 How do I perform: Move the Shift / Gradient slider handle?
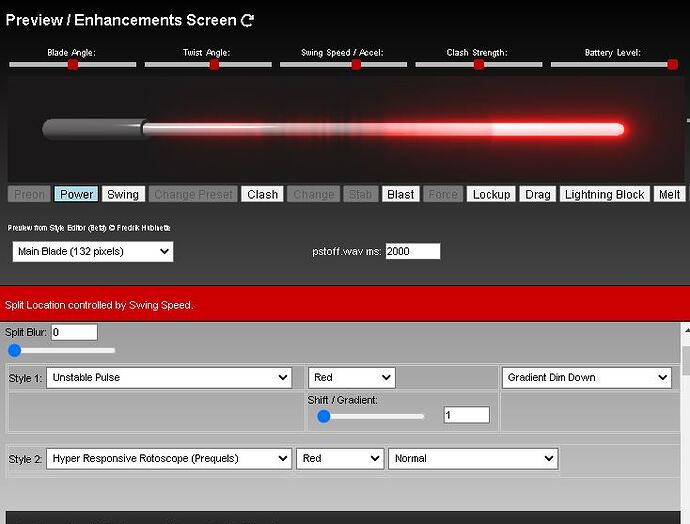coord(324,416)
